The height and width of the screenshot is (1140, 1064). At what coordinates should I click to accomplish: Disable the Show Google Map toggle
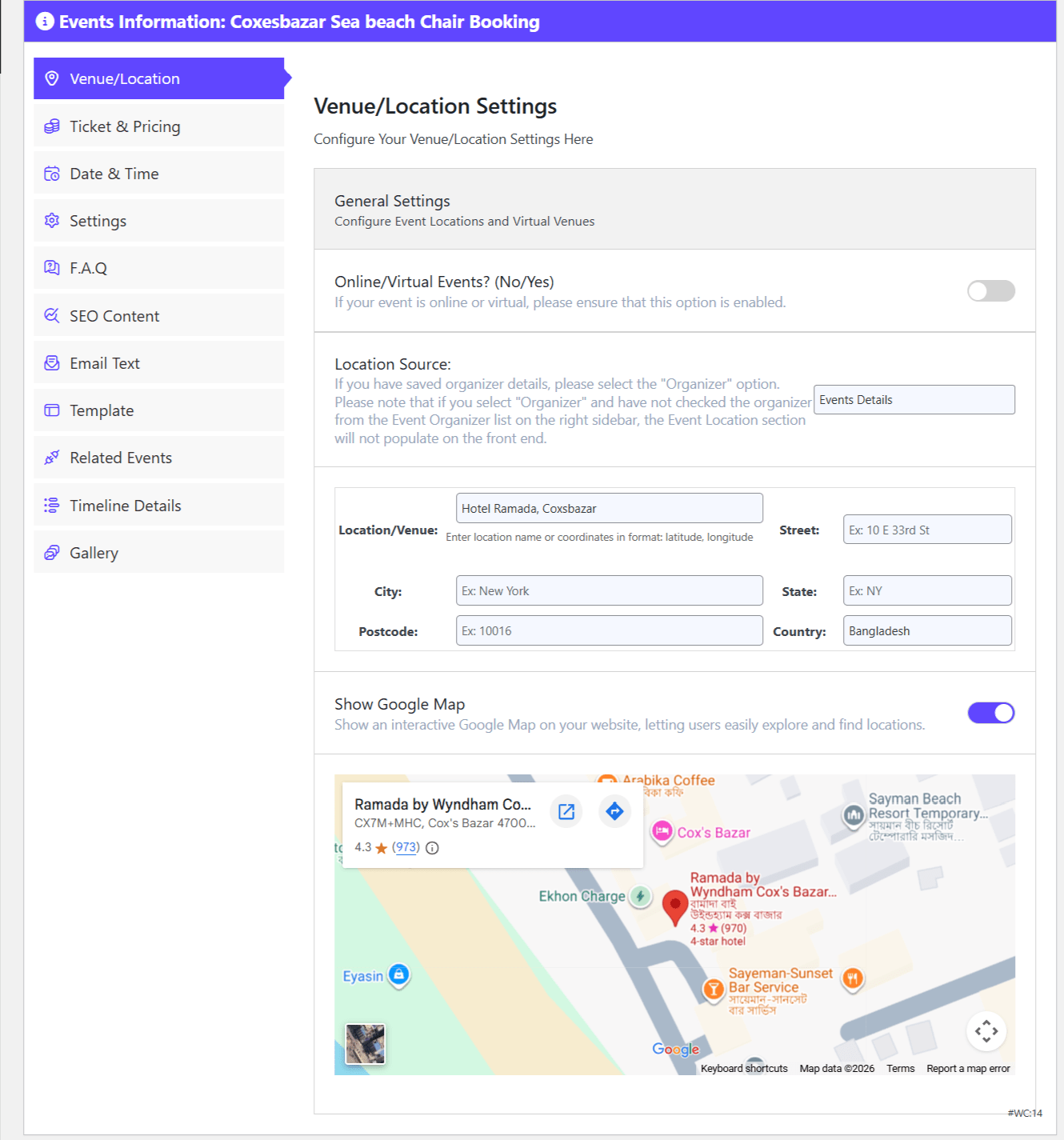pos(990,713)
